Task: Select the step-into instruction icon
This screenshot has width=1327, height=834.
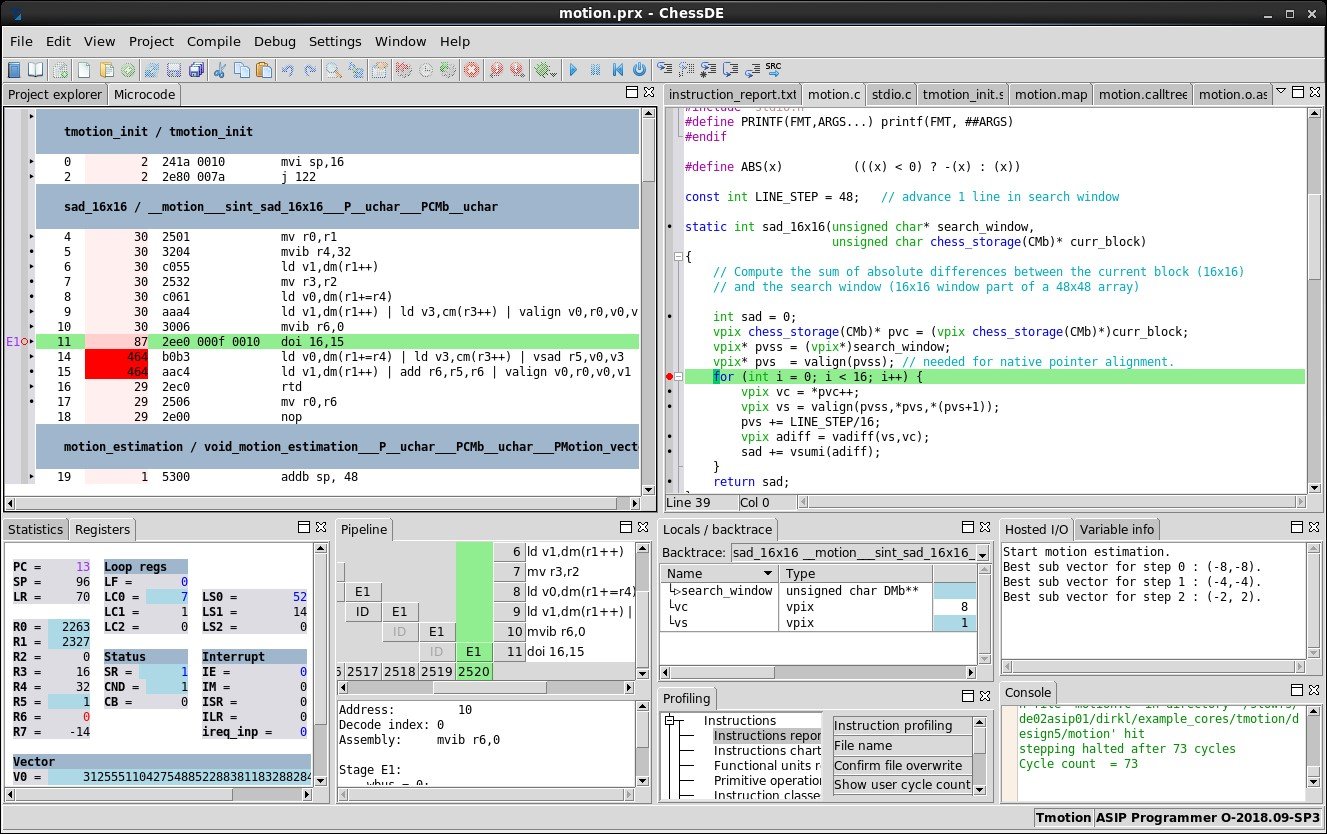Action: click(663, 68)
